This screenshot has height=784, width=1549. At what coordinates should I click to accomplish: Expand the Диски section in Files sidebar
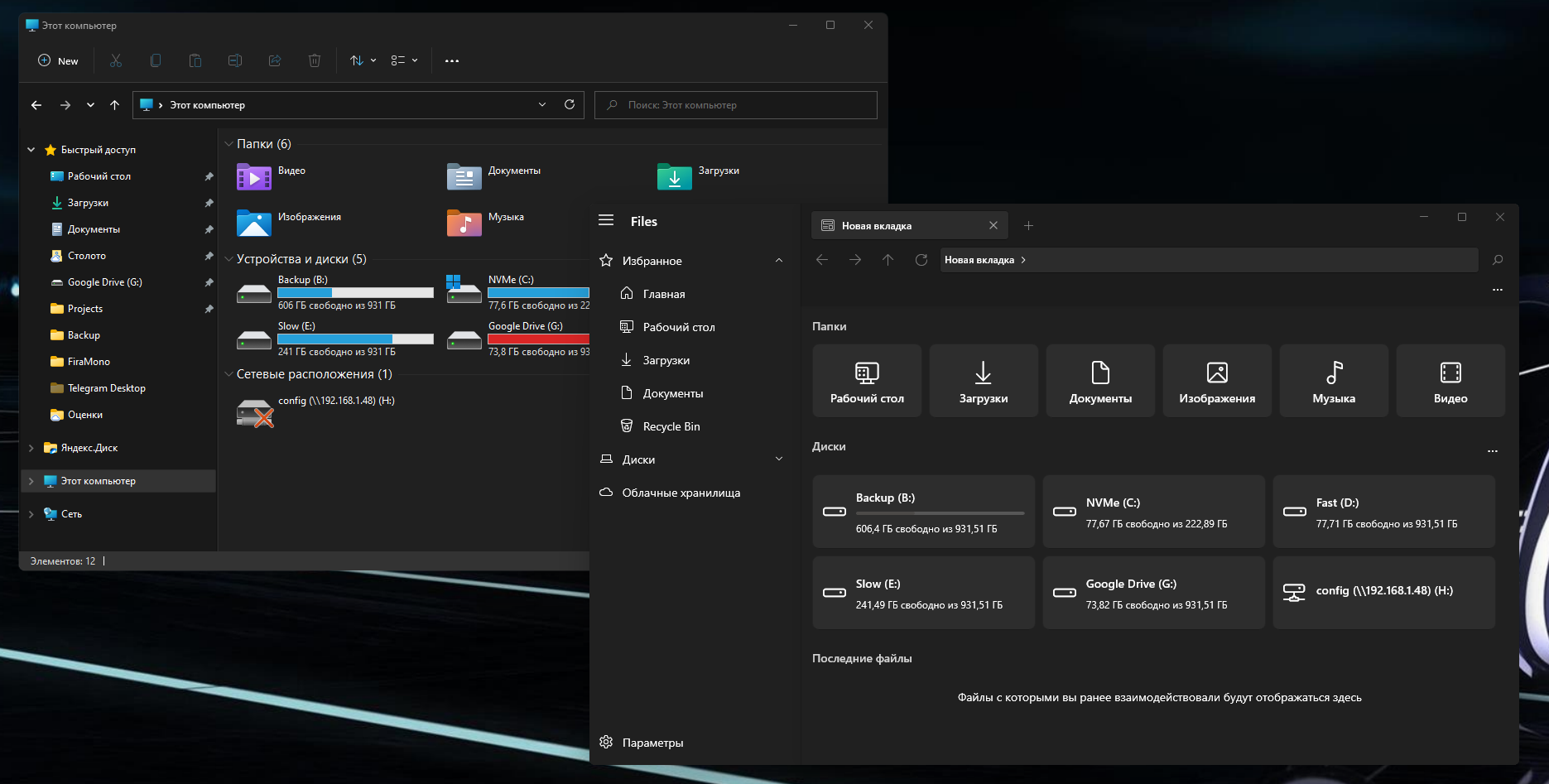tap(778, 459)
